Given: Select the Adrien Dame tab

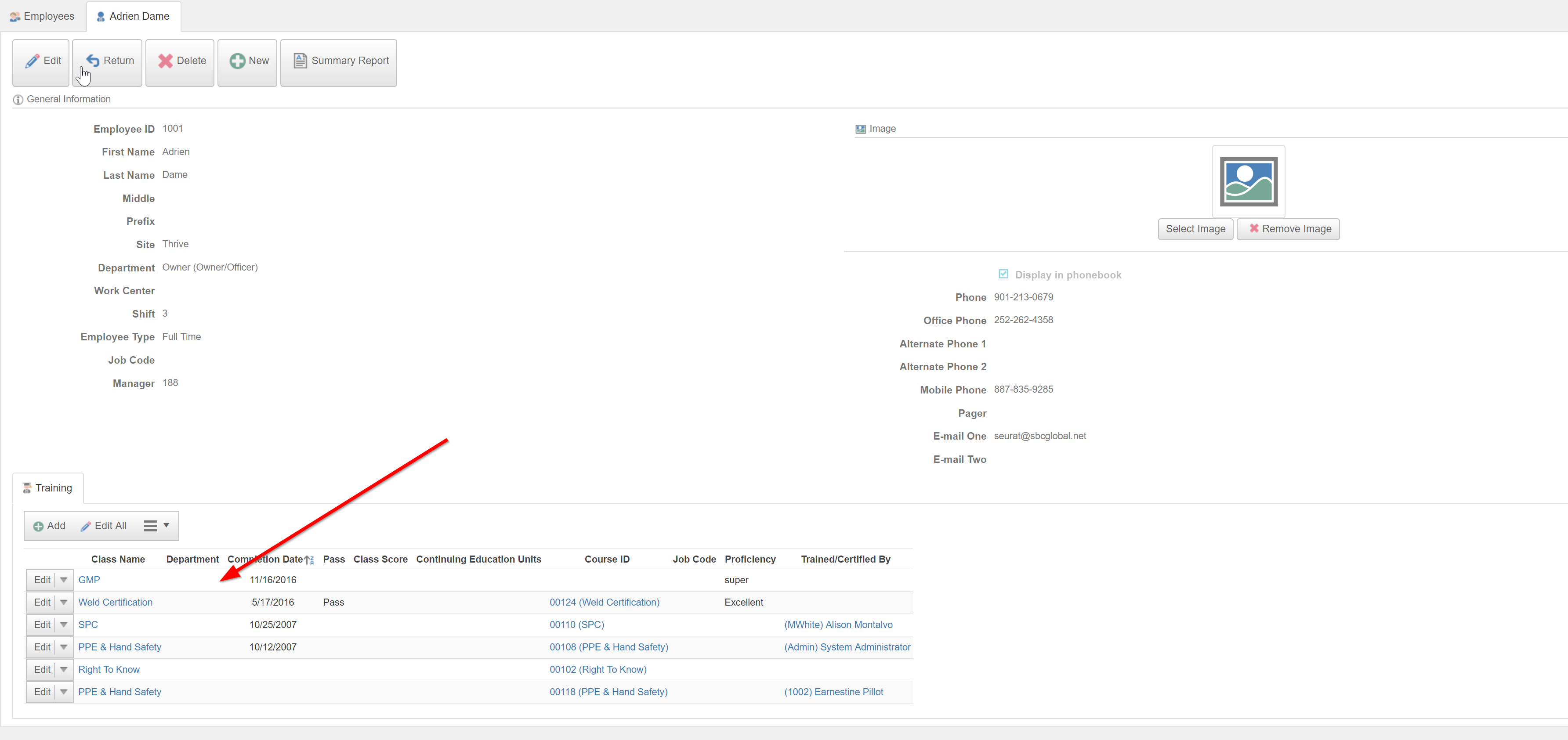Looking at the screenshot, I should click(133, 16).
